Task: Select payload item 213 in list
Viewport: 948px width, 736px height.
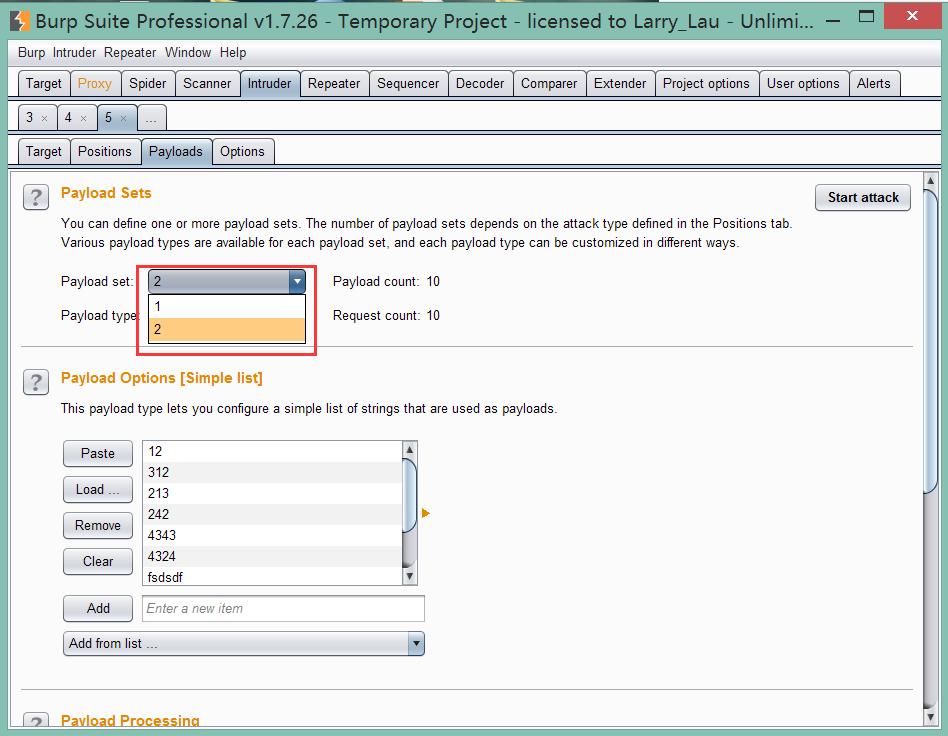Action: (x=273, y=493)
